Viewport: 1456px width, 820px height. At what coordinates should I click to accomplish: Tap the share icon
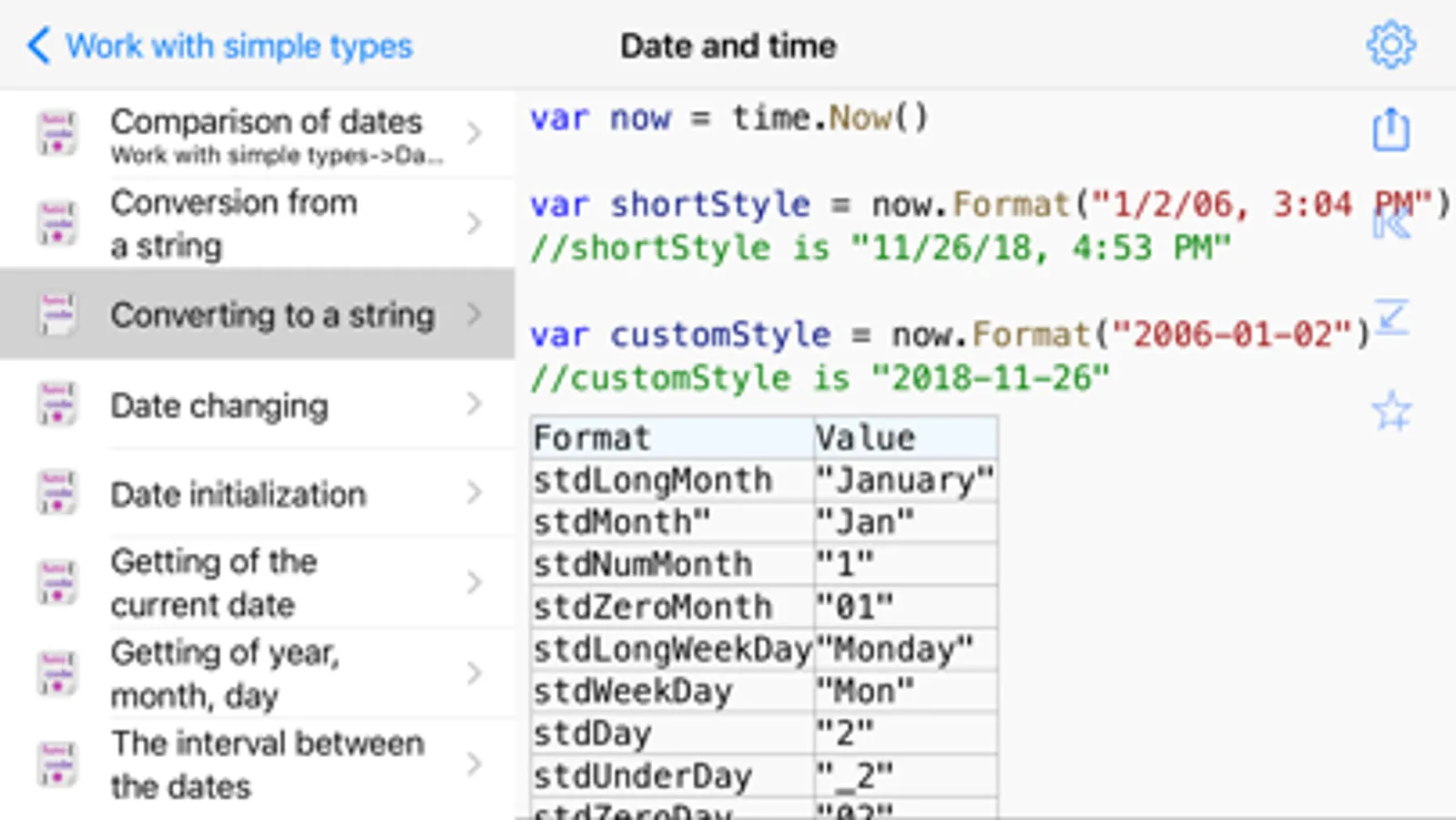[1390, 129]
